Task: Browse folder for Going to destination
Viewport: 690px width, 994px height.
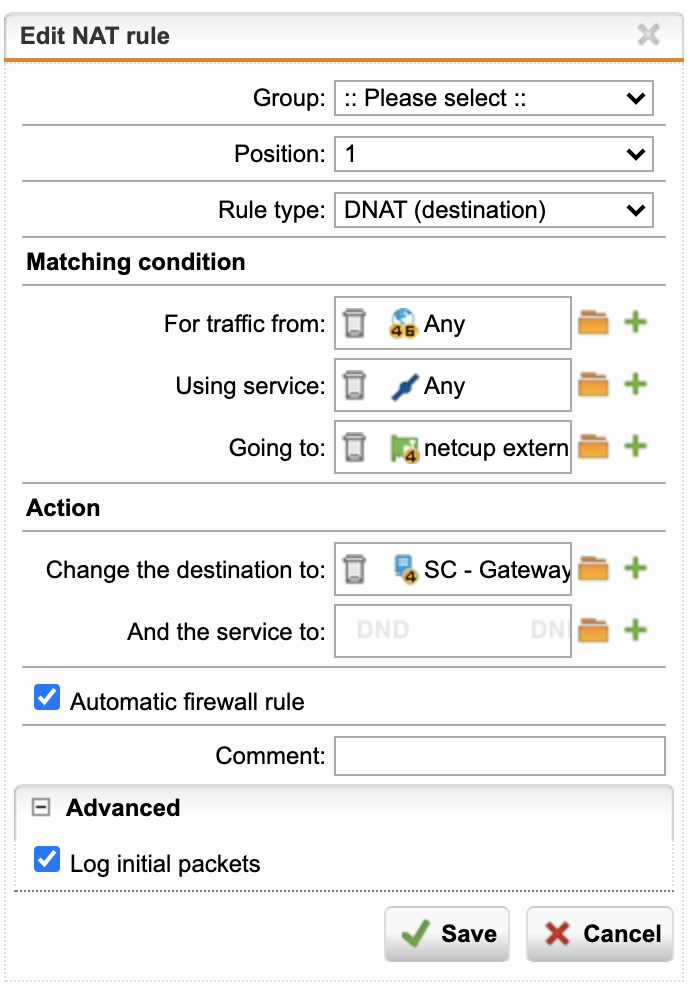Action: click(x=594, y=446)
